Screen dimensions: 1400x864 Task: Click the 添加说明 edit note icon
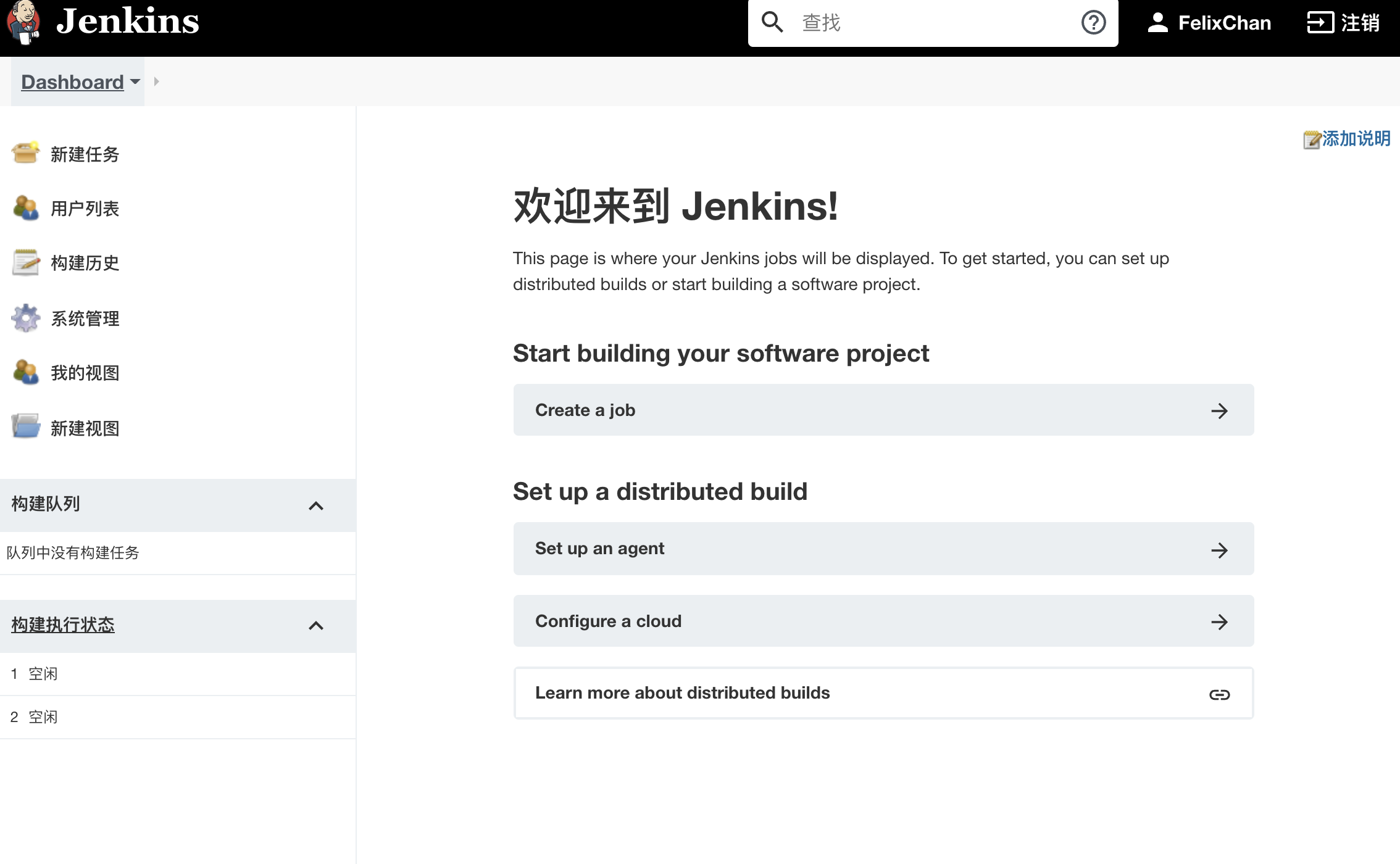pyautogui.click(x=1312, y=139)
